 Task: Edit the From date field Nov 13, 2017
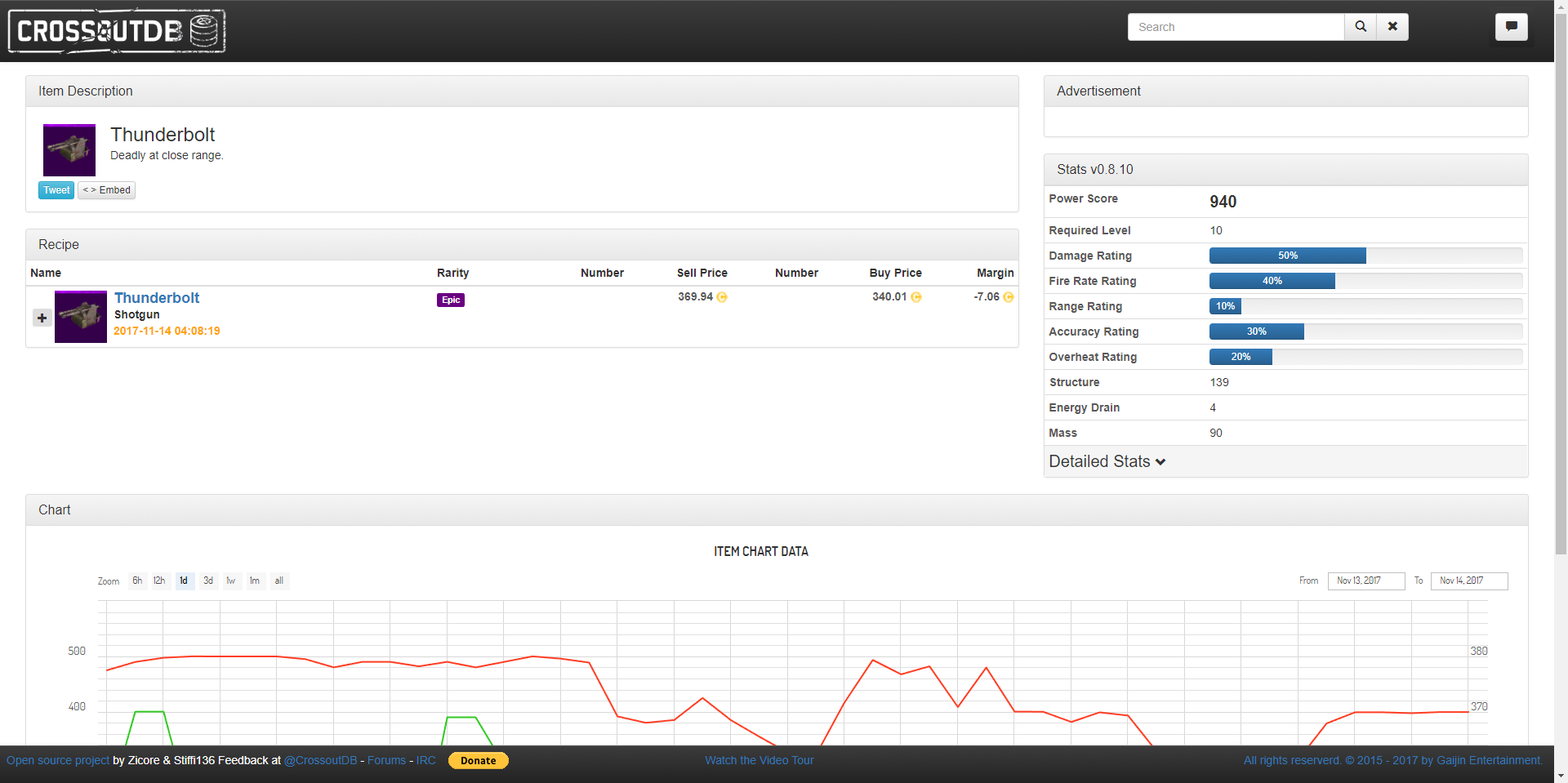1366,581
